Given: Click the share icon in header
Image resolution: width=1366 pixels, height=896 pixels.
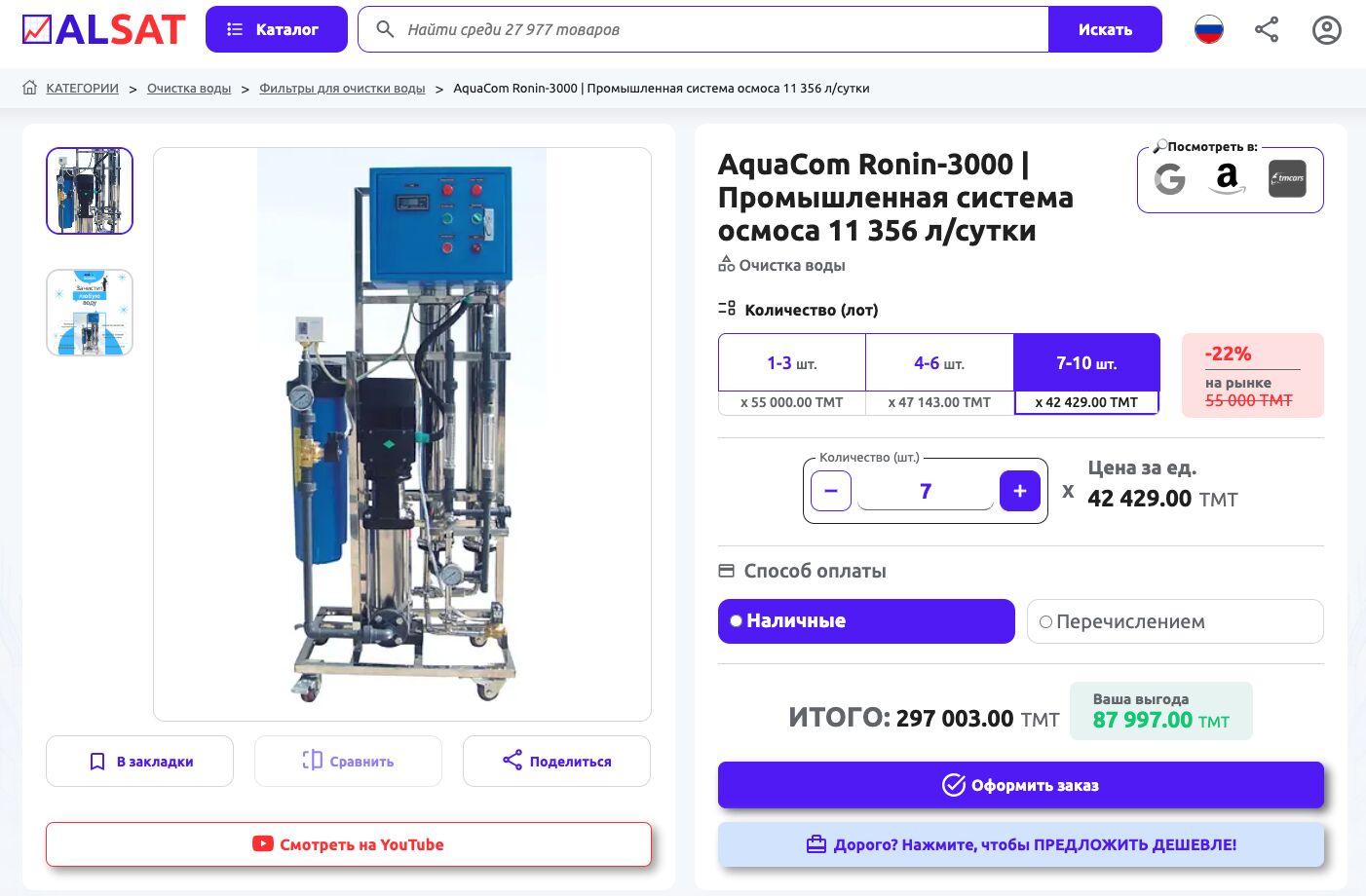Looking at the screenshot, I should click(1267, 30).
